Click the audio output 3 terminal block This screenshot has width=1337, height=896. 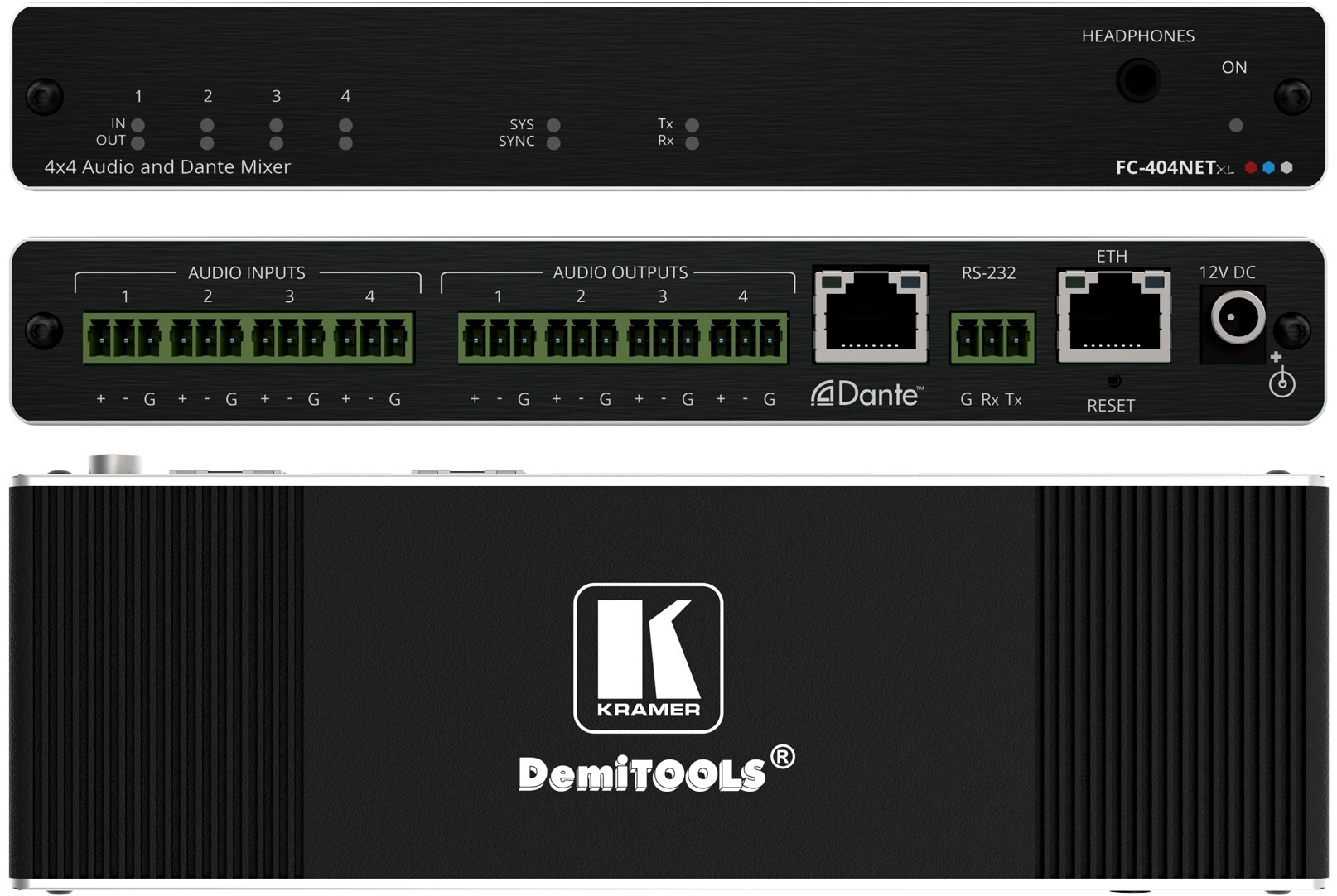(x=663, y=338)
